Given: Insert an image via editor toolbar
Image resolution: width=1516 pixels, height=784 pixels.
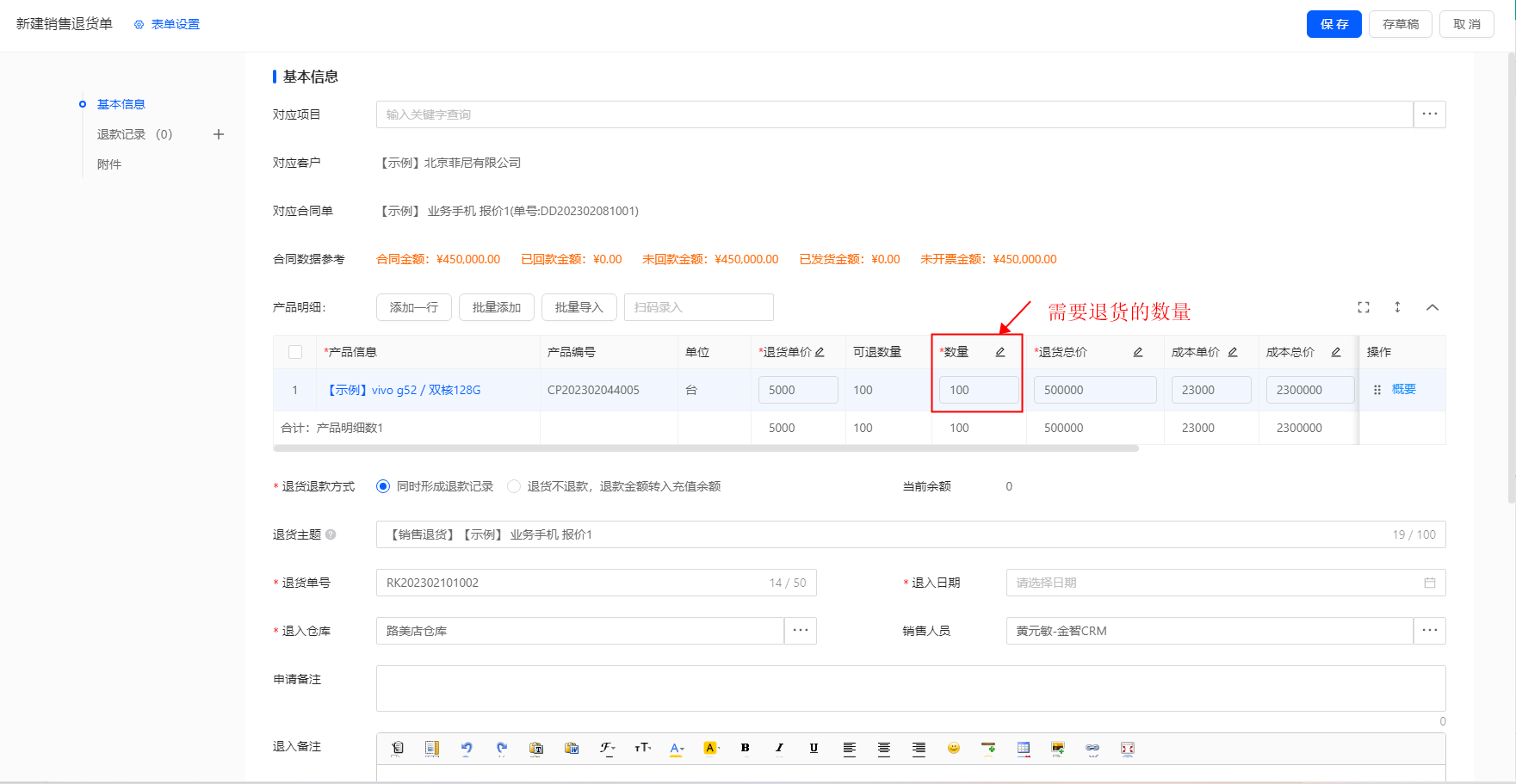Looking at the screenshot, I should (1058, 748).
